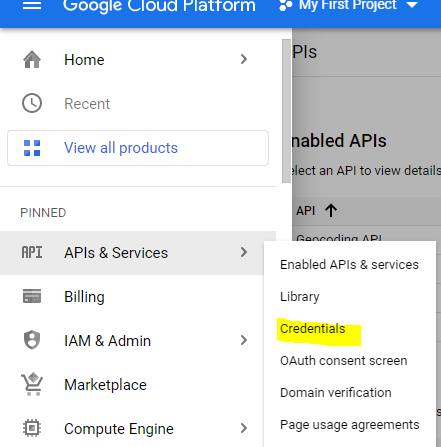Open the hamburger navigation menu
This screenshot has width=441, height=447.
click(32, 5)
